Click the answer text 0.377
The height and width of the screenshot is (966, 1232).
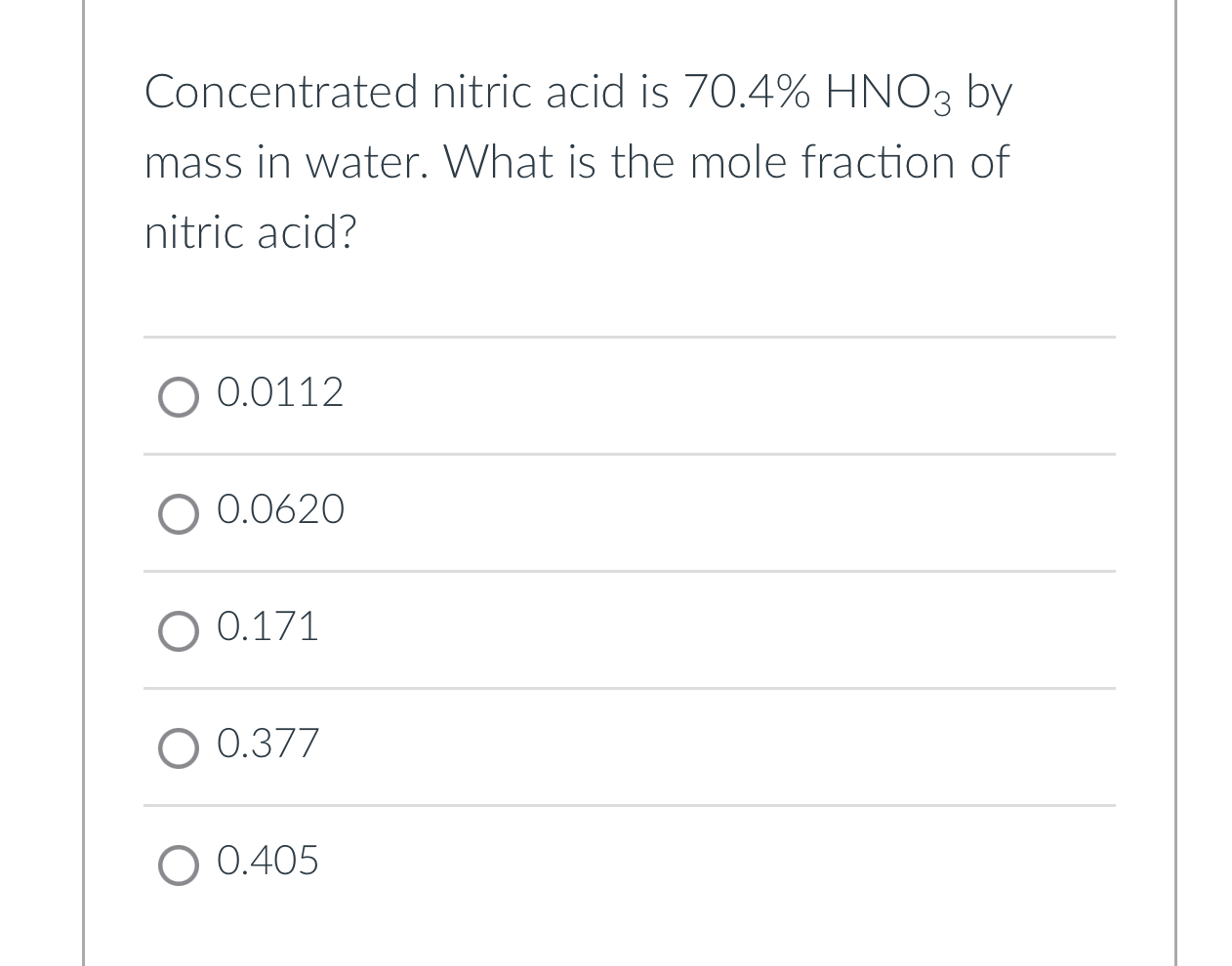[x=267, y=745]
